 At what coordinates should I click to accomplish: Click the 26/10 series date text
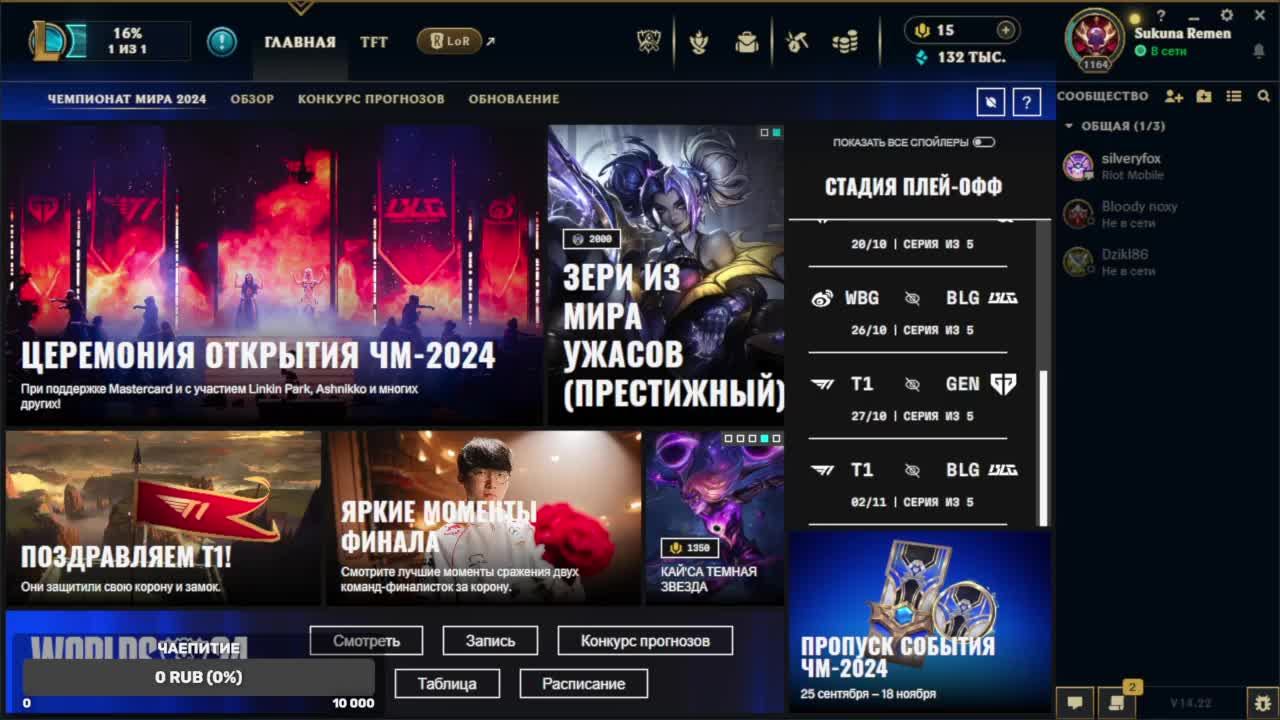[868, 330]
